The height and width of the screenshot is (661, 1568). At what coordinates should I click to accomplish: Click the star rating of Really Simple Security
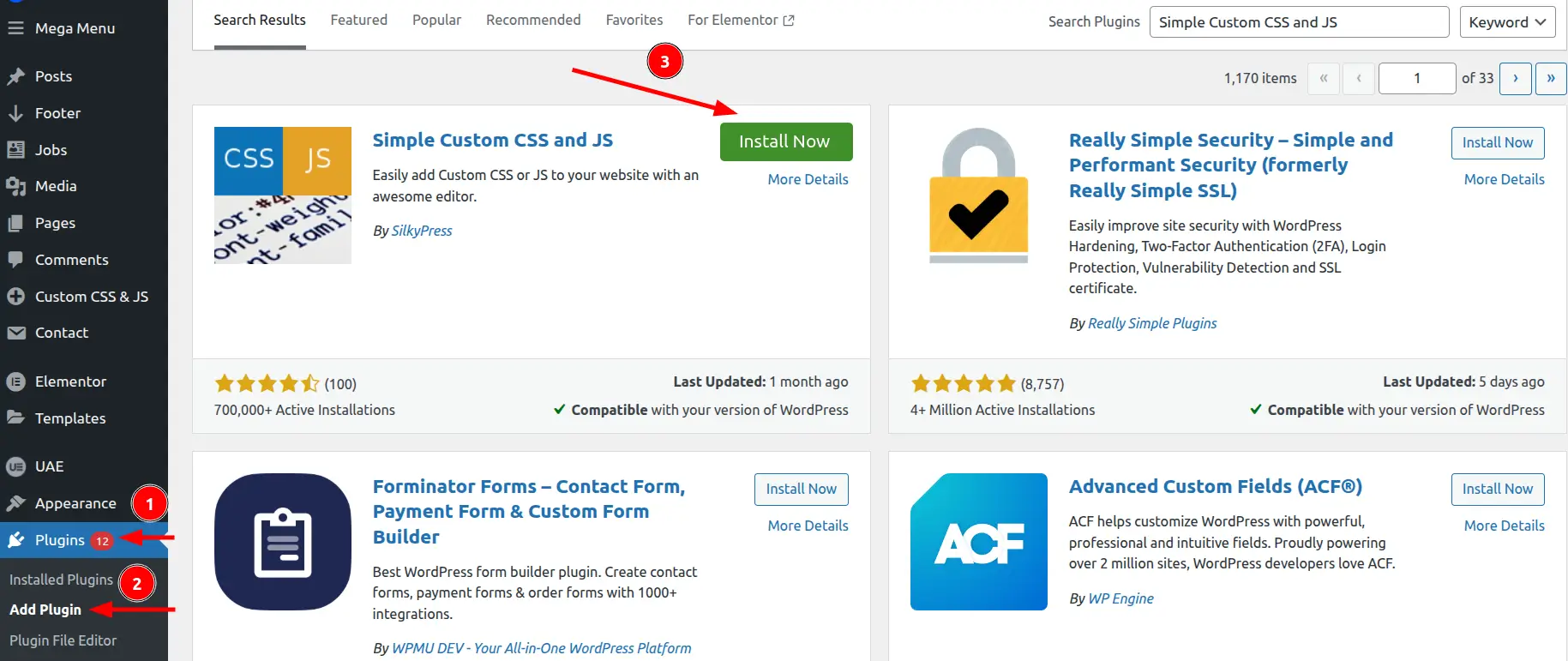coord(963,383)
